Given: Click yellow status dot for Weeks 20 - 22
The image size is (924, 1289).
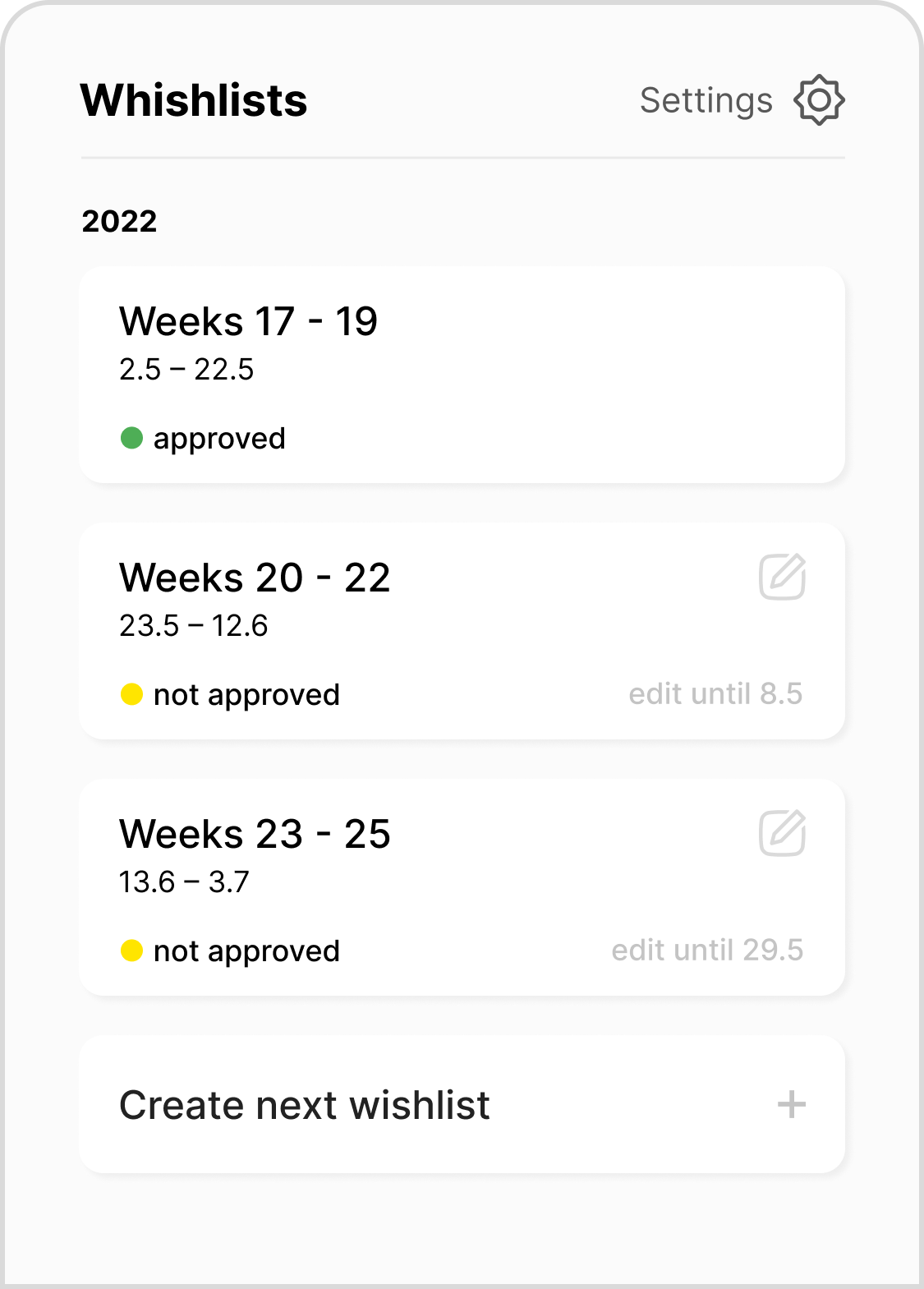Looking at the screenshot, I should pos(131,695).
